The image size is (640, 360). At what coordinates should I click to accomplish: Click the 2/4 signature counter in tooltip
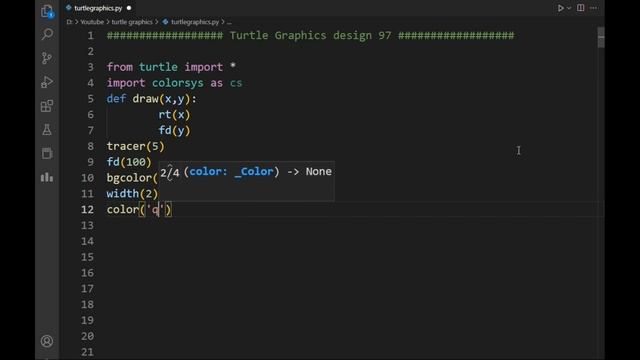pyautogui.click(x=170, y=172)
